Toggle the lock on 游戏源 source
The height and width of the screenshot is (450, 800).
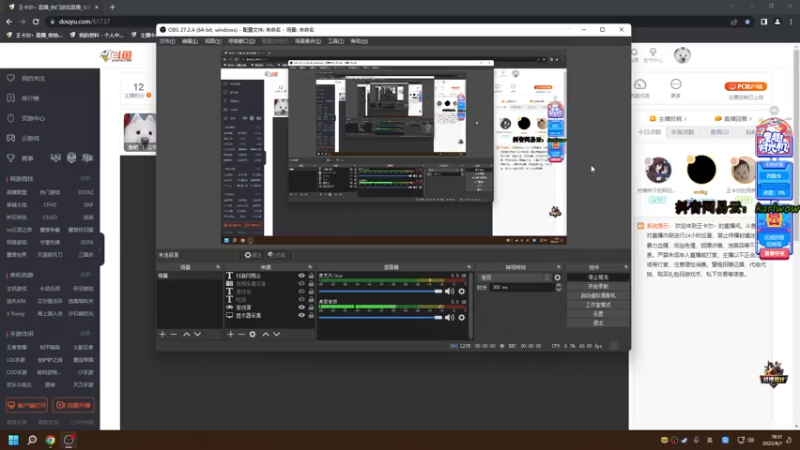coord(311,307)
